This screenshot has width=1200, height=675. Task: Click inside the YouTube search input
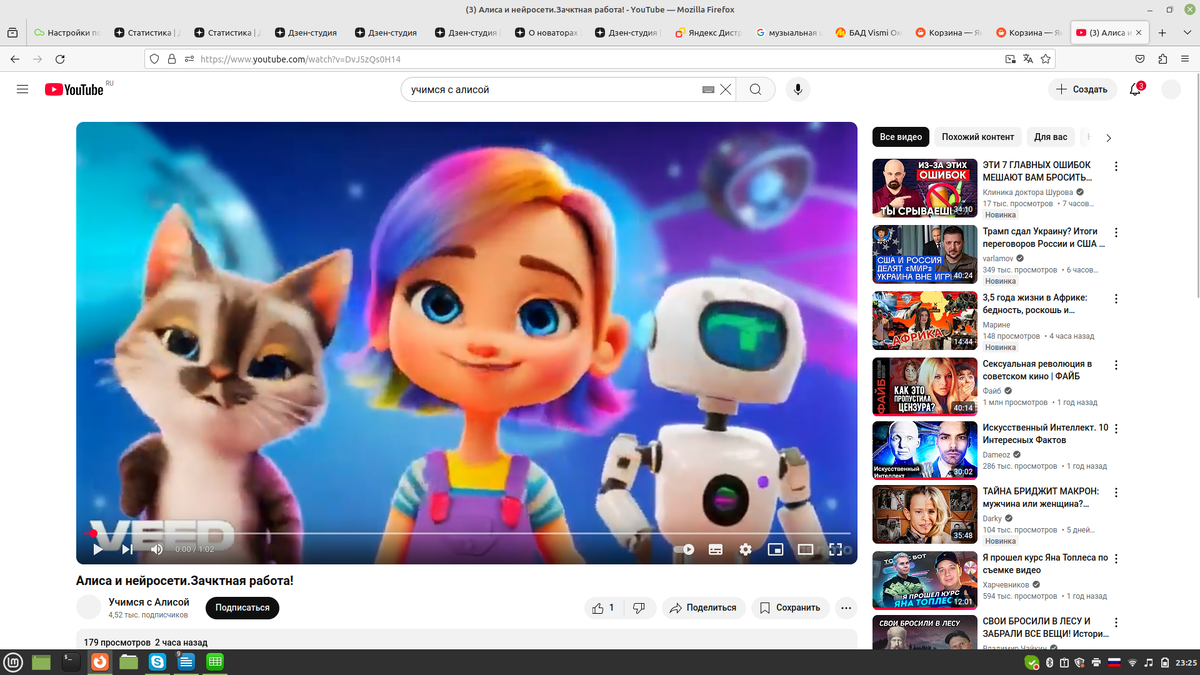click(550, 90)
